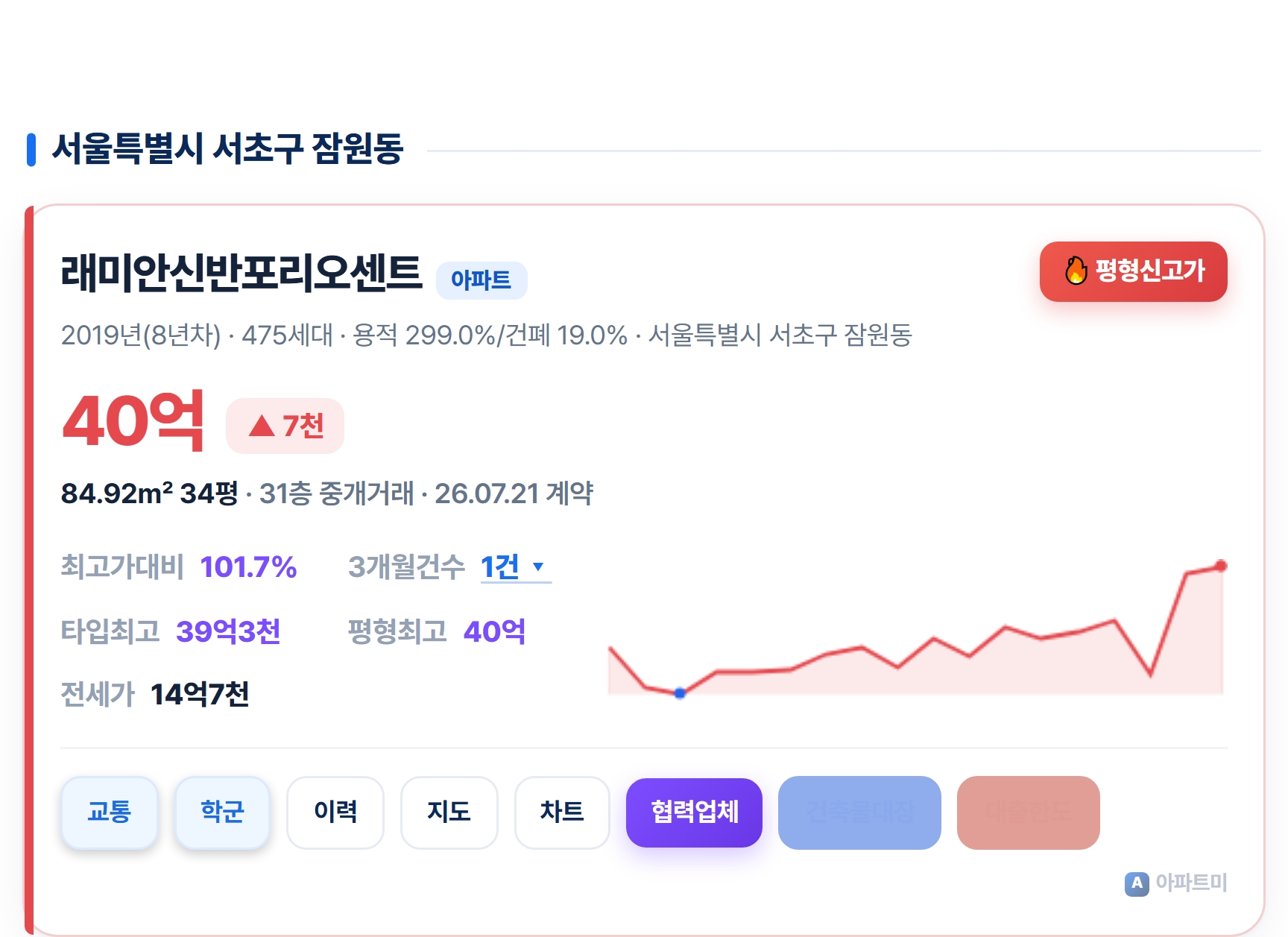Click the 래미안신반포리오센트 apartment title
1288x937 pixels.
tap(241, 273)
